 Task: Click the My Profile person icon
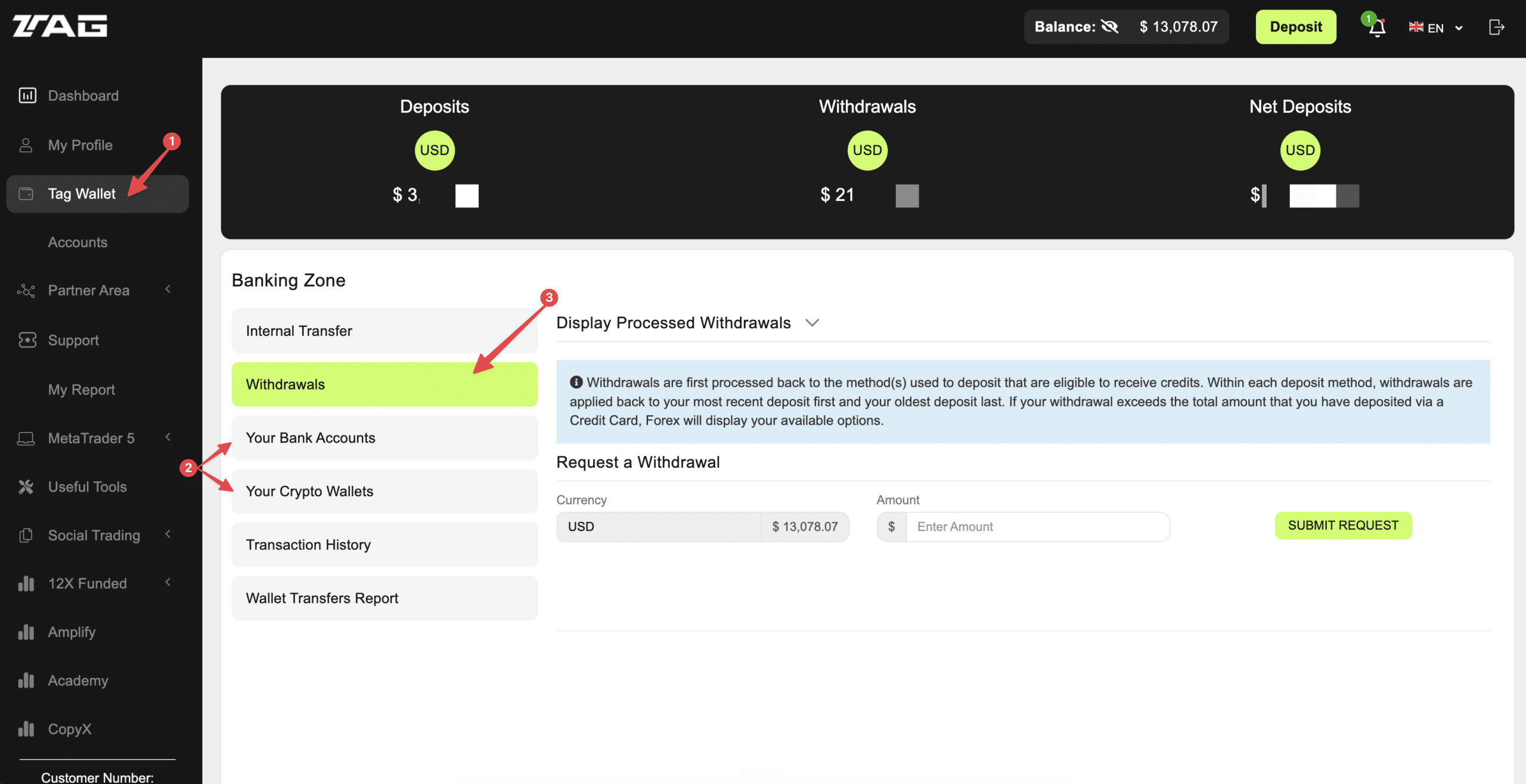26,145
